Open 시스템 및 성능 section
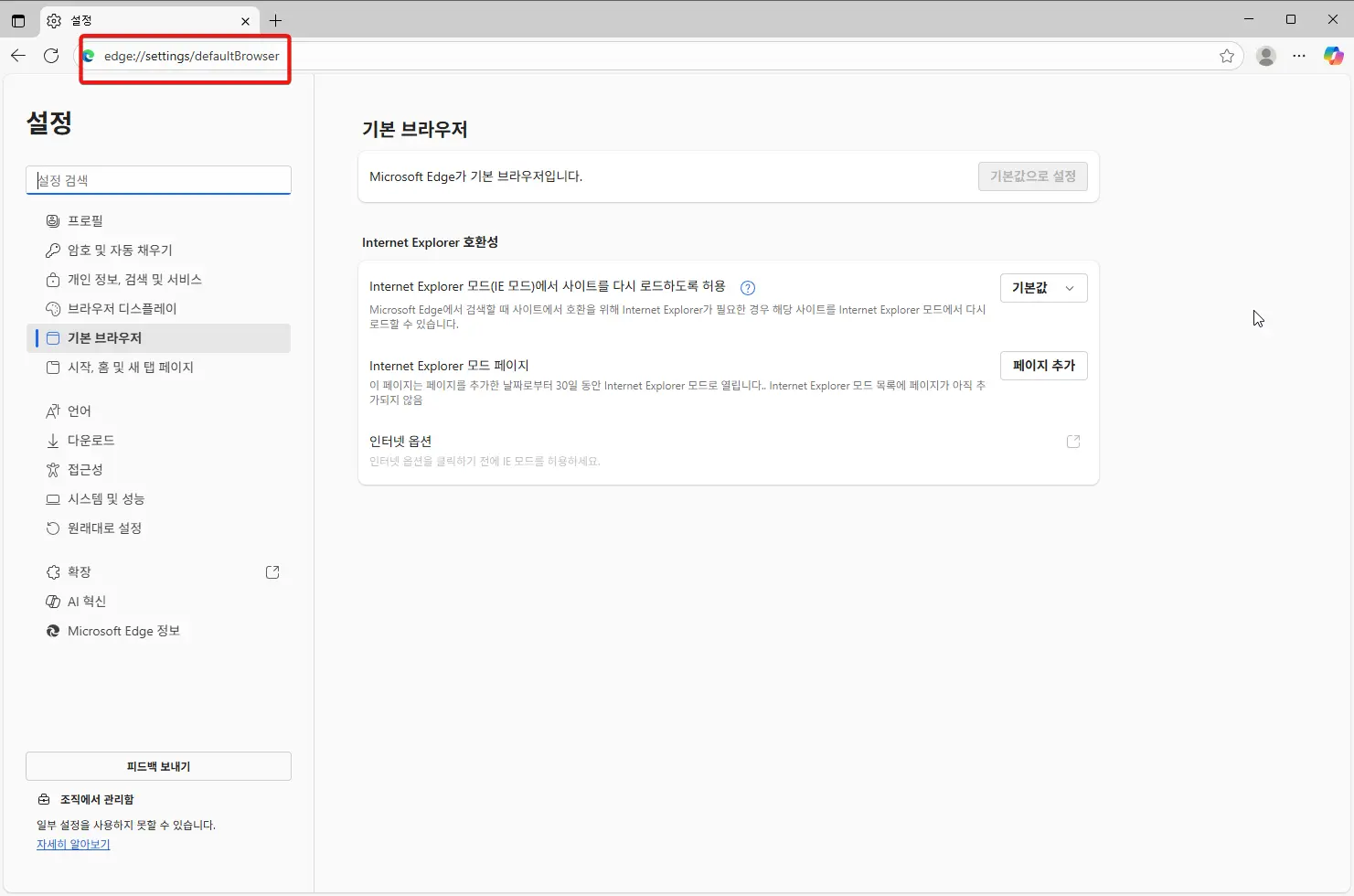Image resolution: width=1354 pixels, height=896 pixels. pyautogui.click(x=158, y=498)
